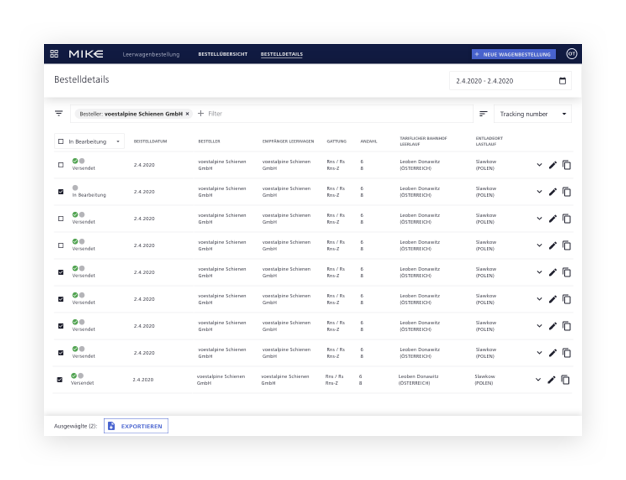
Task: Click the filter funnel icon
Action: click(59, 114)
